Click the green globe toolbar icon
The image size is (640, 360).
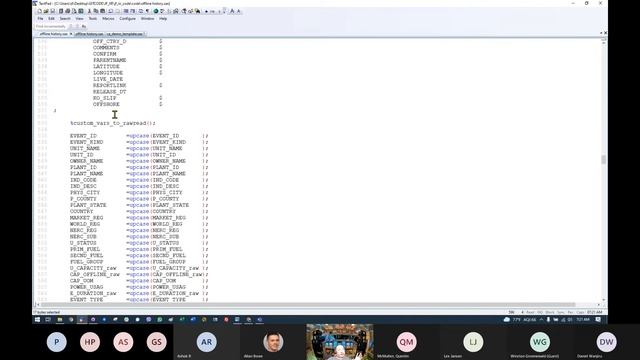point(156,11)
